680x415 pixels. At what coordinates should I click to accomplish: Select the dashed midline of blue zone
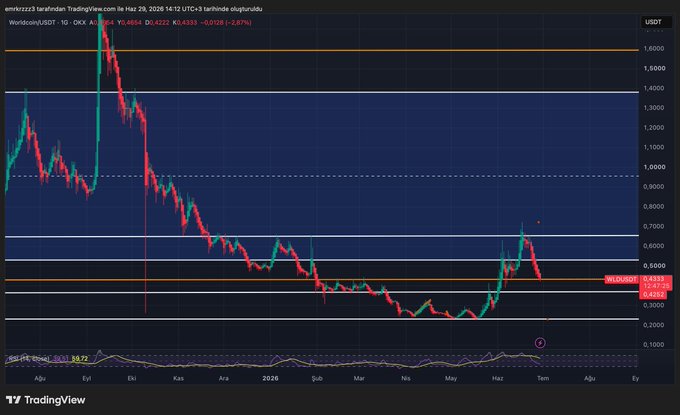(x=322, y=176)
